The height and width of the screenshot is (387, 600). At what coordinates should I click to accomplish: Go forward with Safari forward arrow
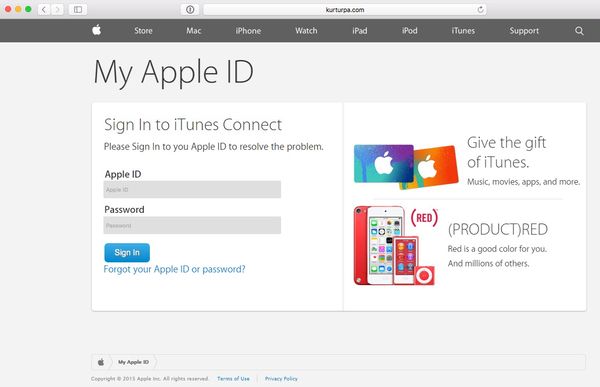tap(57, 10)
